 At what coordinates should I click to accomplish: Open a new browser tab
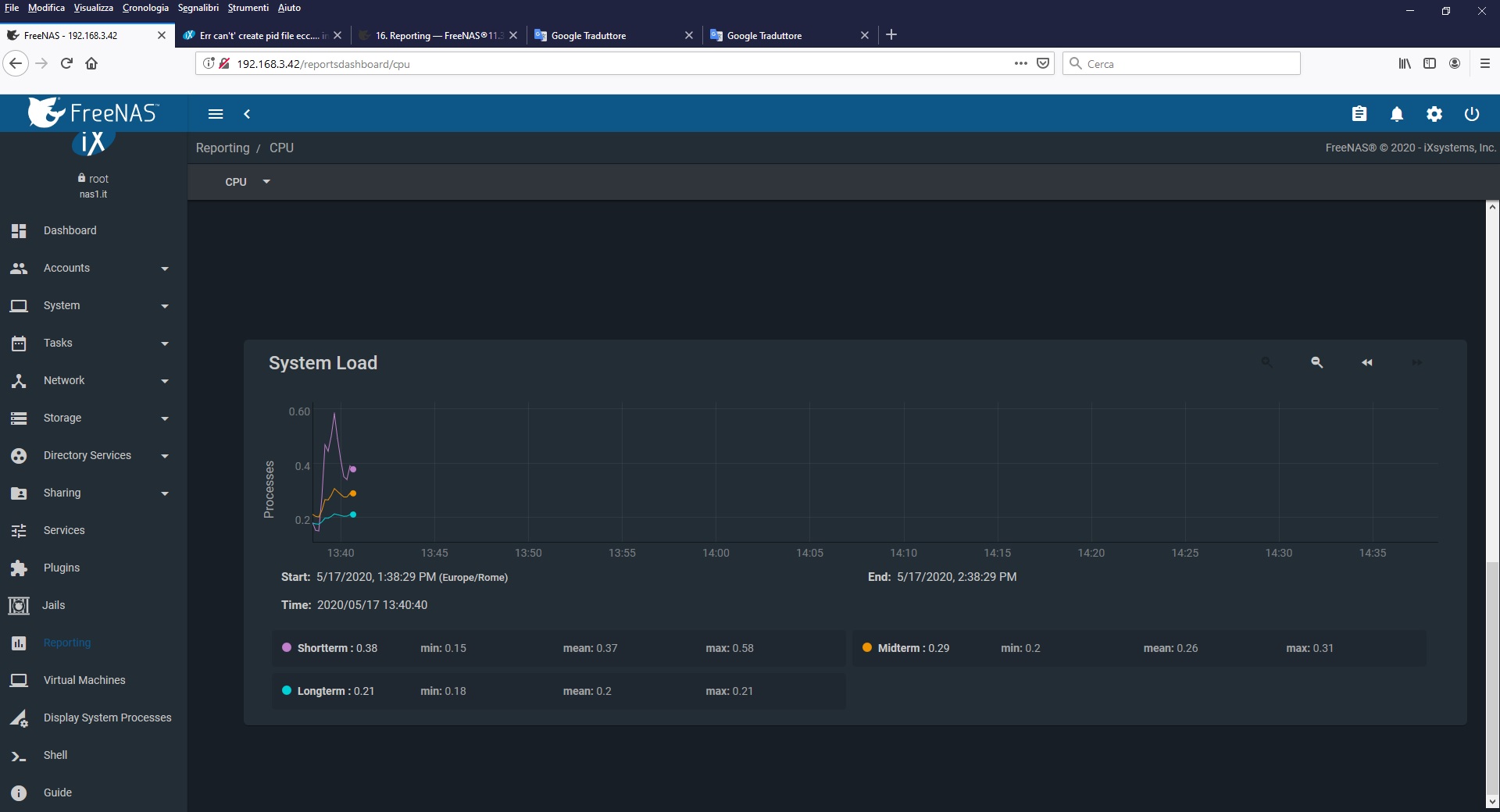891,34
